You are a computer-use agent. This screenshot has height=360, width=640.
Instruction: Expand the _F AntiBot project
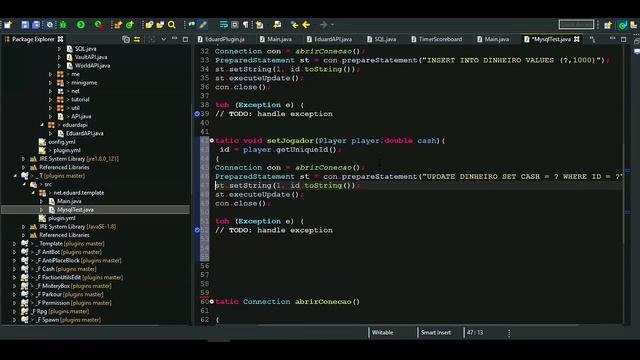(15, 252)
